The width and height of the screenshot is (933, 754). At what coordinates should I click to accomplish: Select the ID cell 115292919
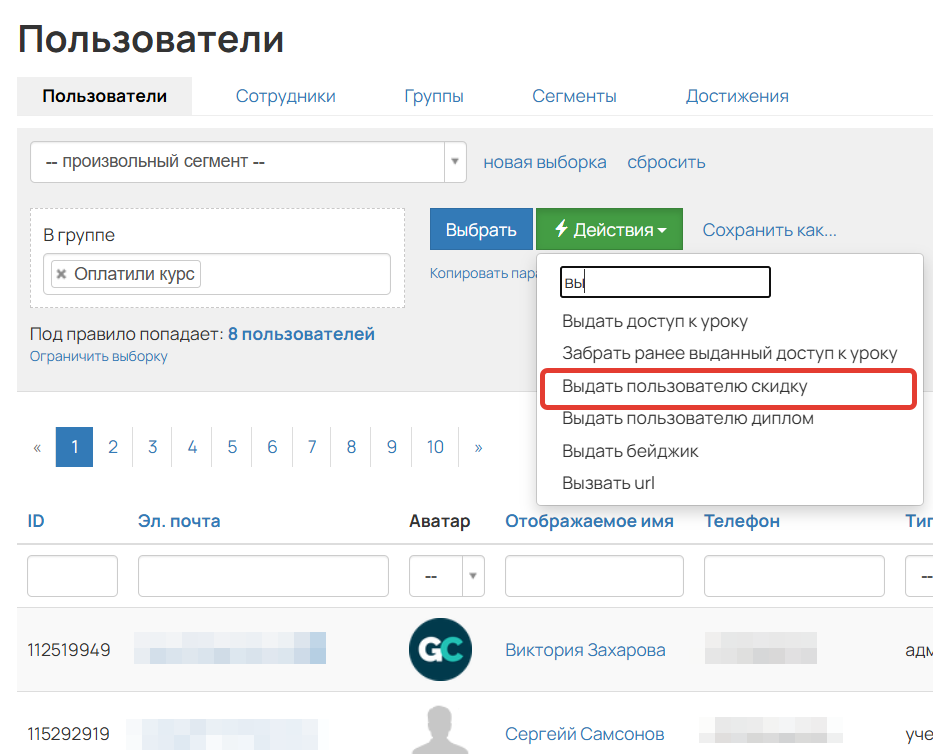69,734
